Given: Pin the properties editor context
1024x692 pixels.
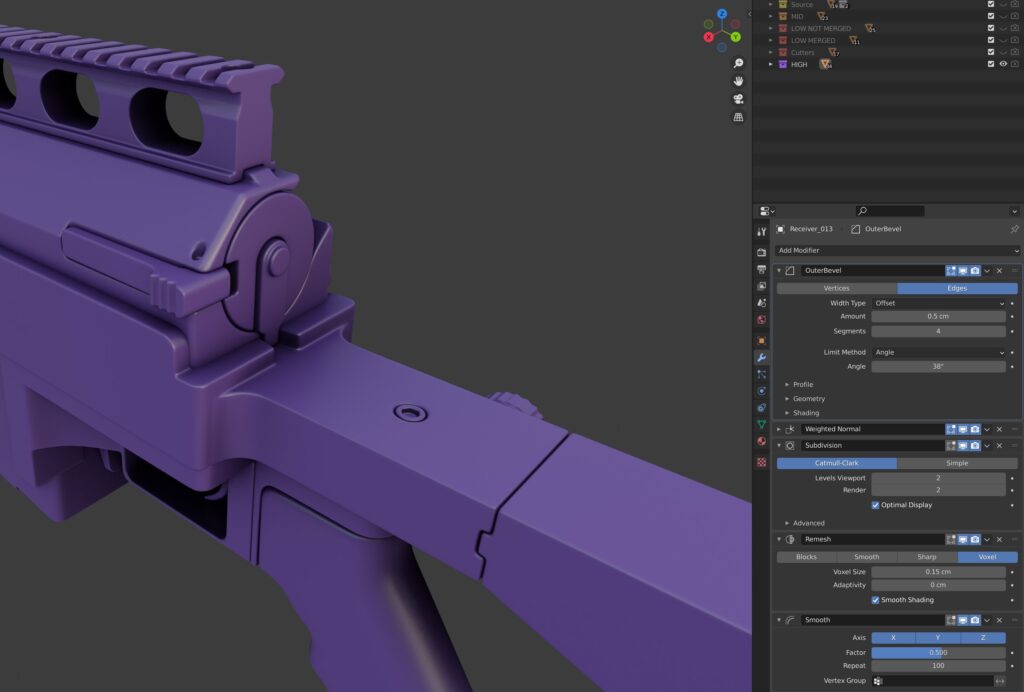Looking at the screenshot, I should click(1014, 229).
